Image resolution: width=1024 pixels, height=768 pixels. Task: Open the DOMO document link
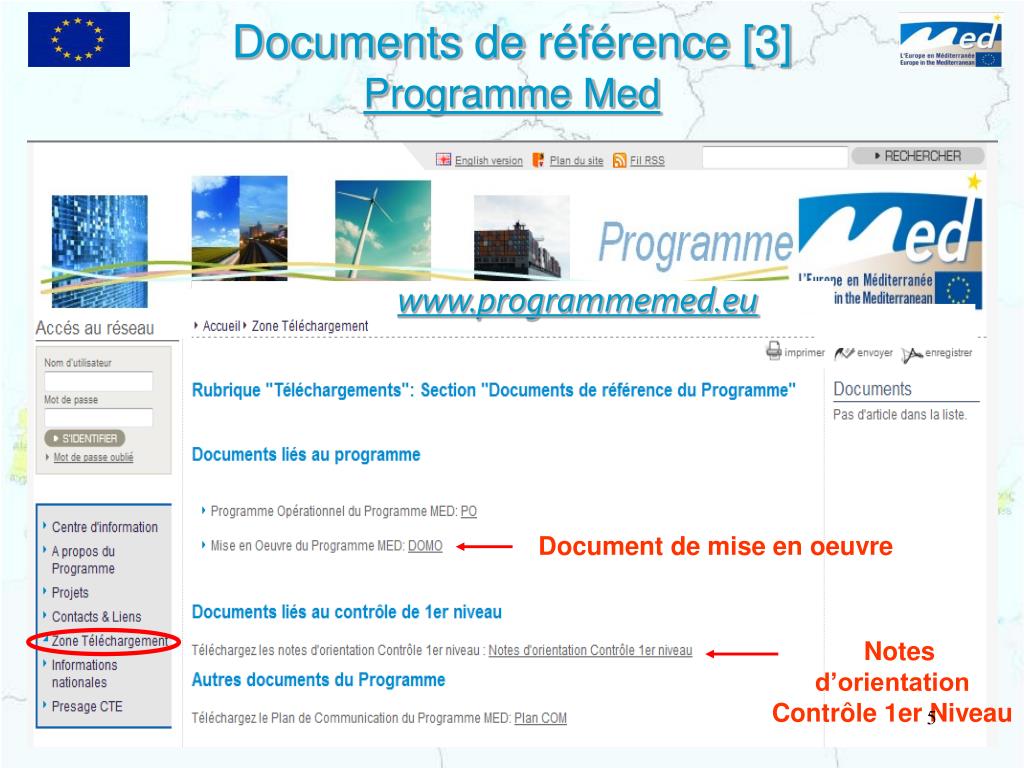(425, 546)
